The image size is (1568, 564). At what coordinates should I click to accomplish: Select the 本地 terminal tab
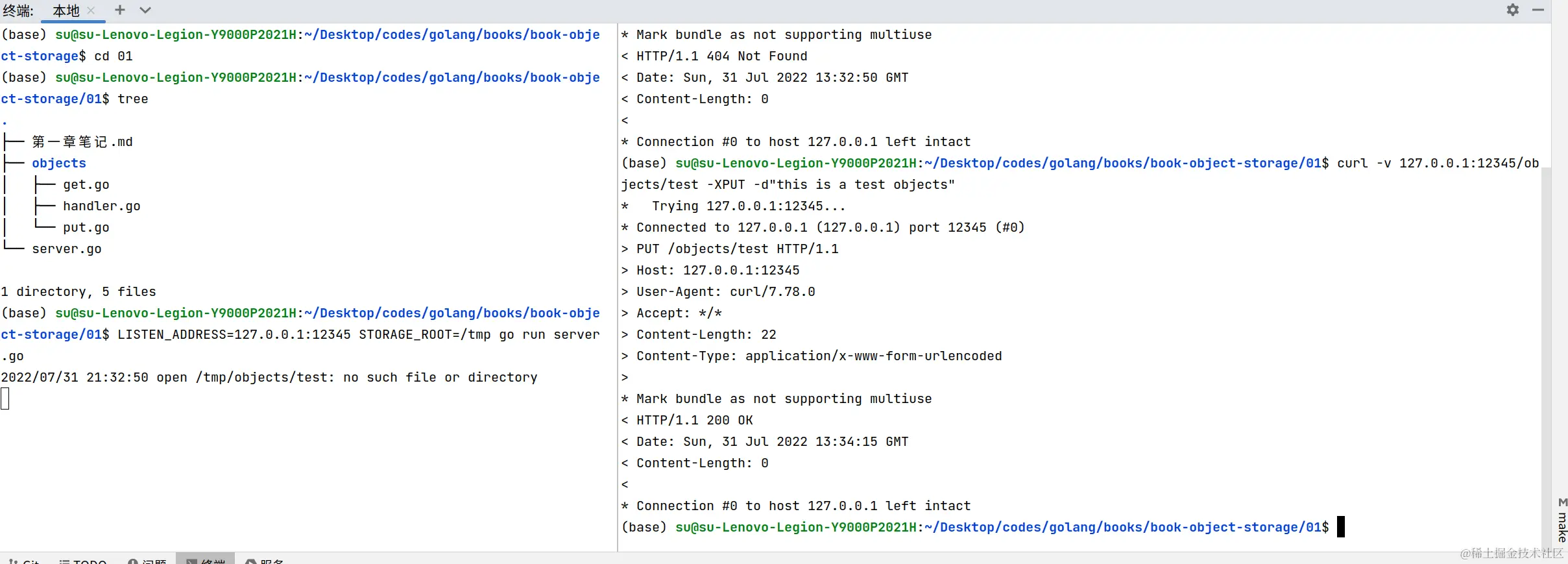(66, 10)
